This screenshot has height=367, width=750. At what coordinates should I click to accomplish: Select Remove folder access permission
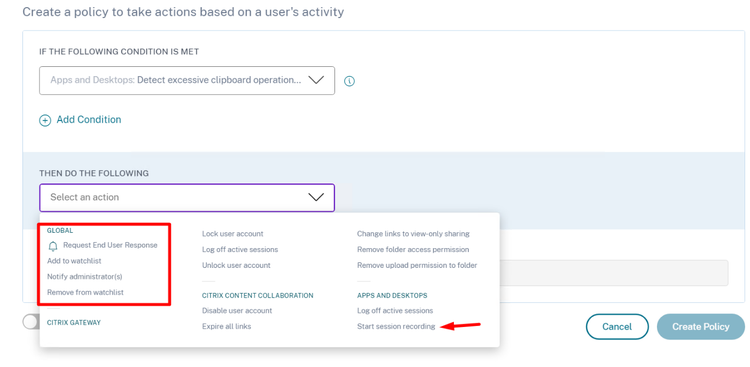413,249
